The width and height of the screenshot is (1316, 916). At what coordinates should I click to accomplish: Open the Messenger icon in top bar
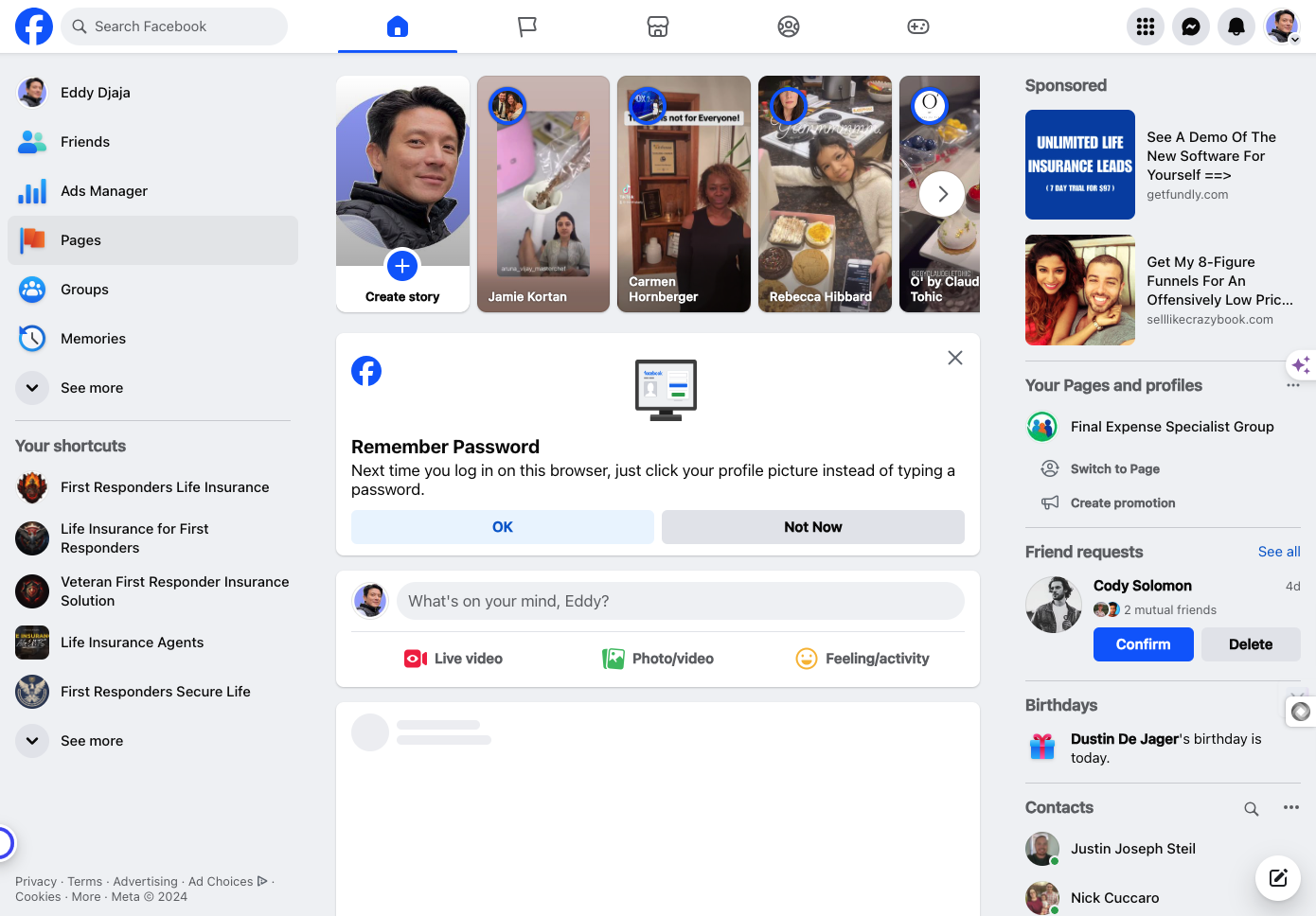point(1191,26)
